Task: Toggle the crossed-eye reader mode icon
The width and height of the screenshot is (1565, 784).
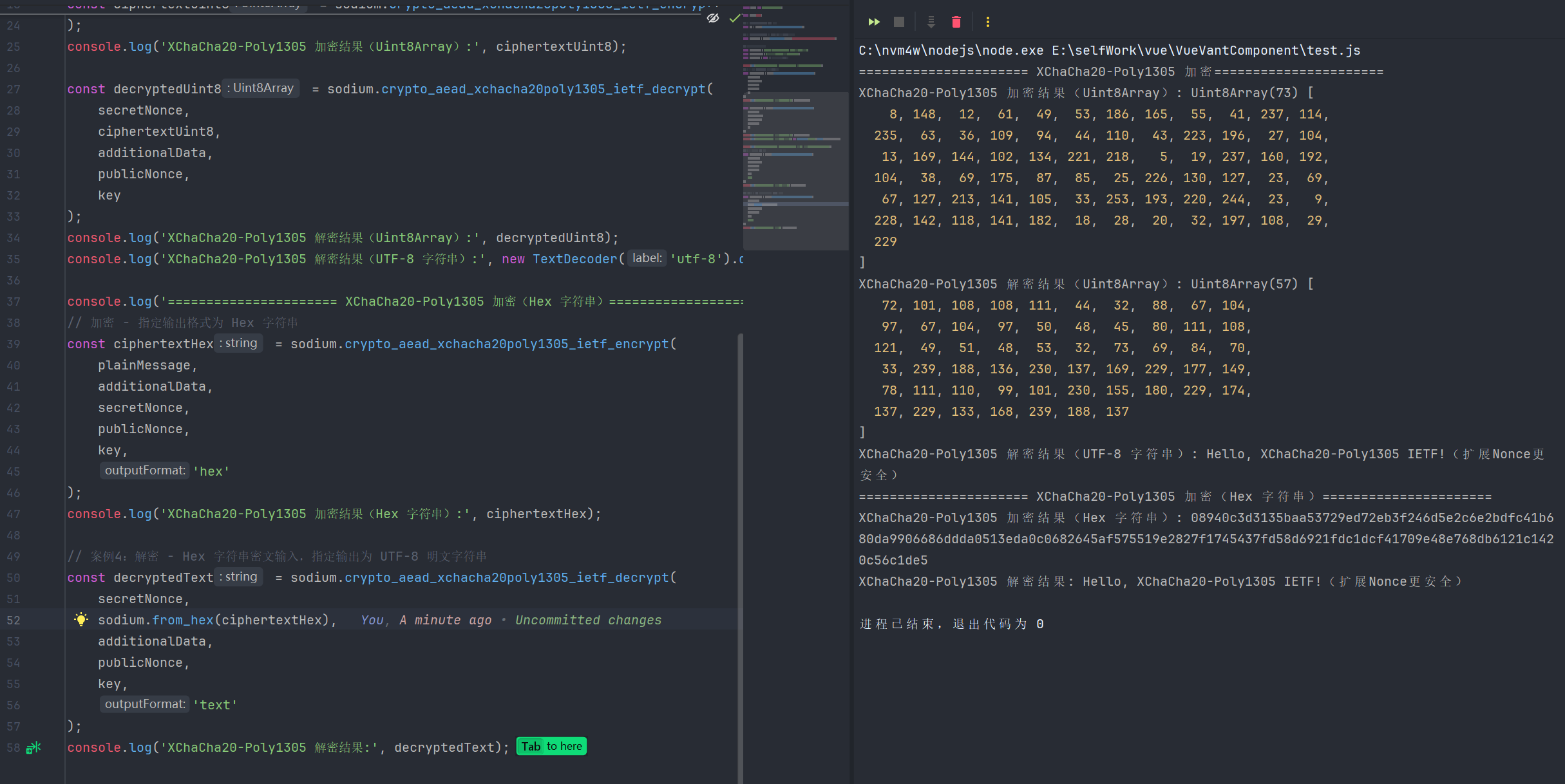Action: 713,18
